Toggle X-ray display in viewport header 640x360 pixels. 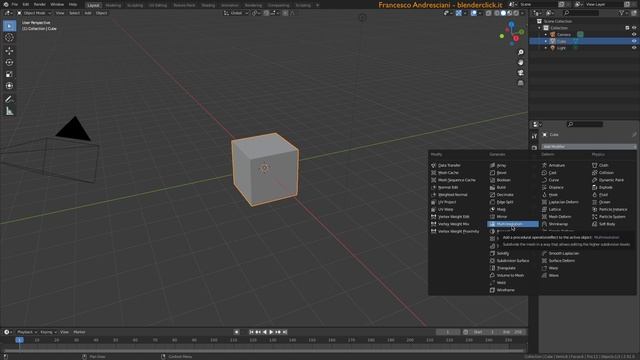489,13
